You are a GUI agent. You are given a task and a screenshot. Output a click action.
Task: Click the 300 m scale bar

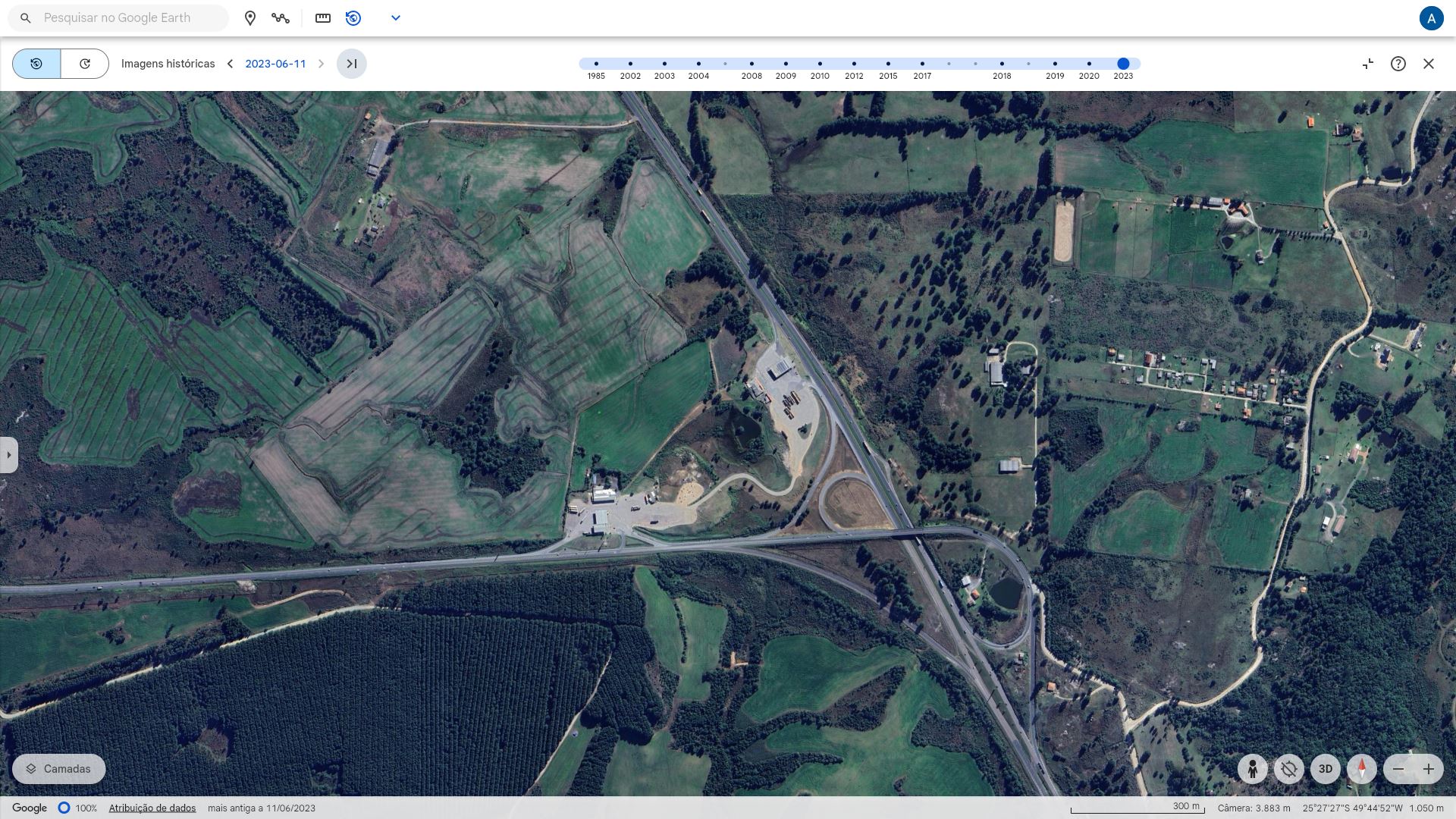click(1137, 808)
